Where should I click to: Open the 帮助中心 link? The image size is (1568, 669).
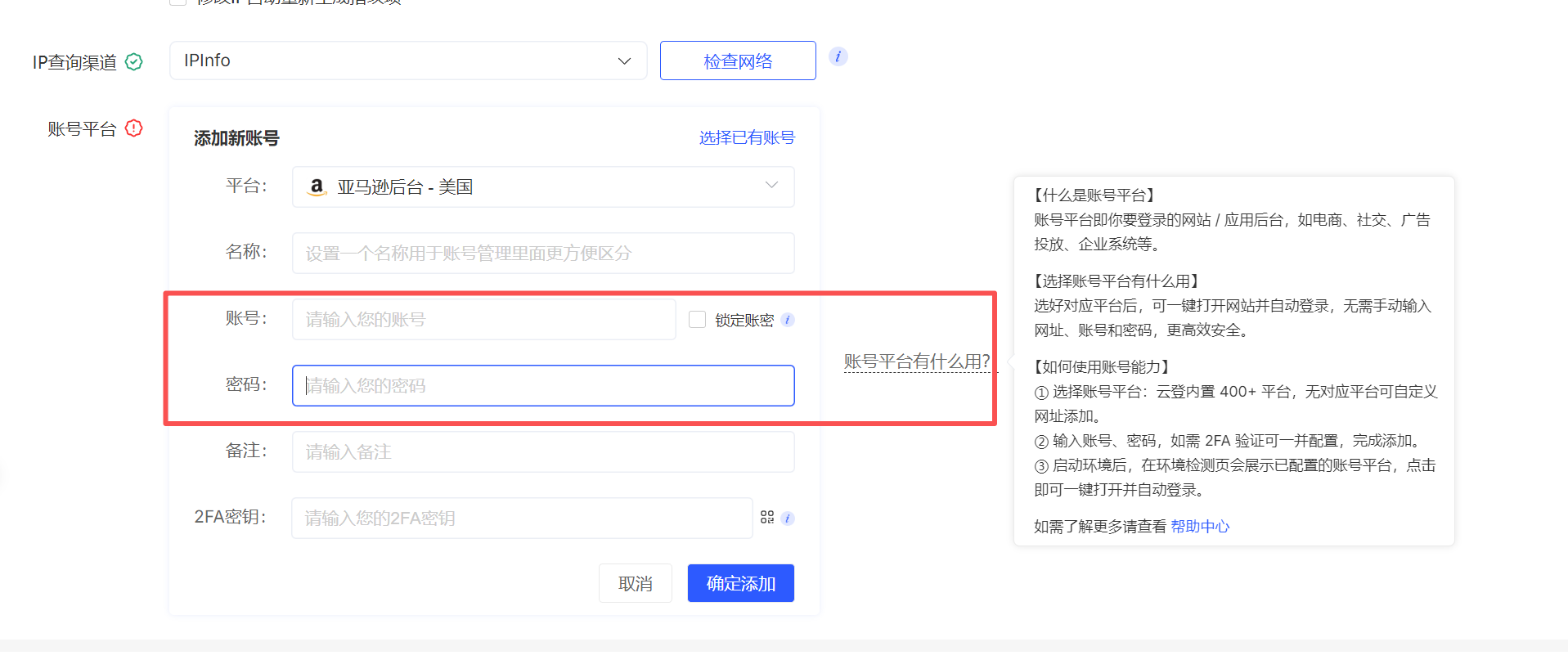click(1200, 527)
